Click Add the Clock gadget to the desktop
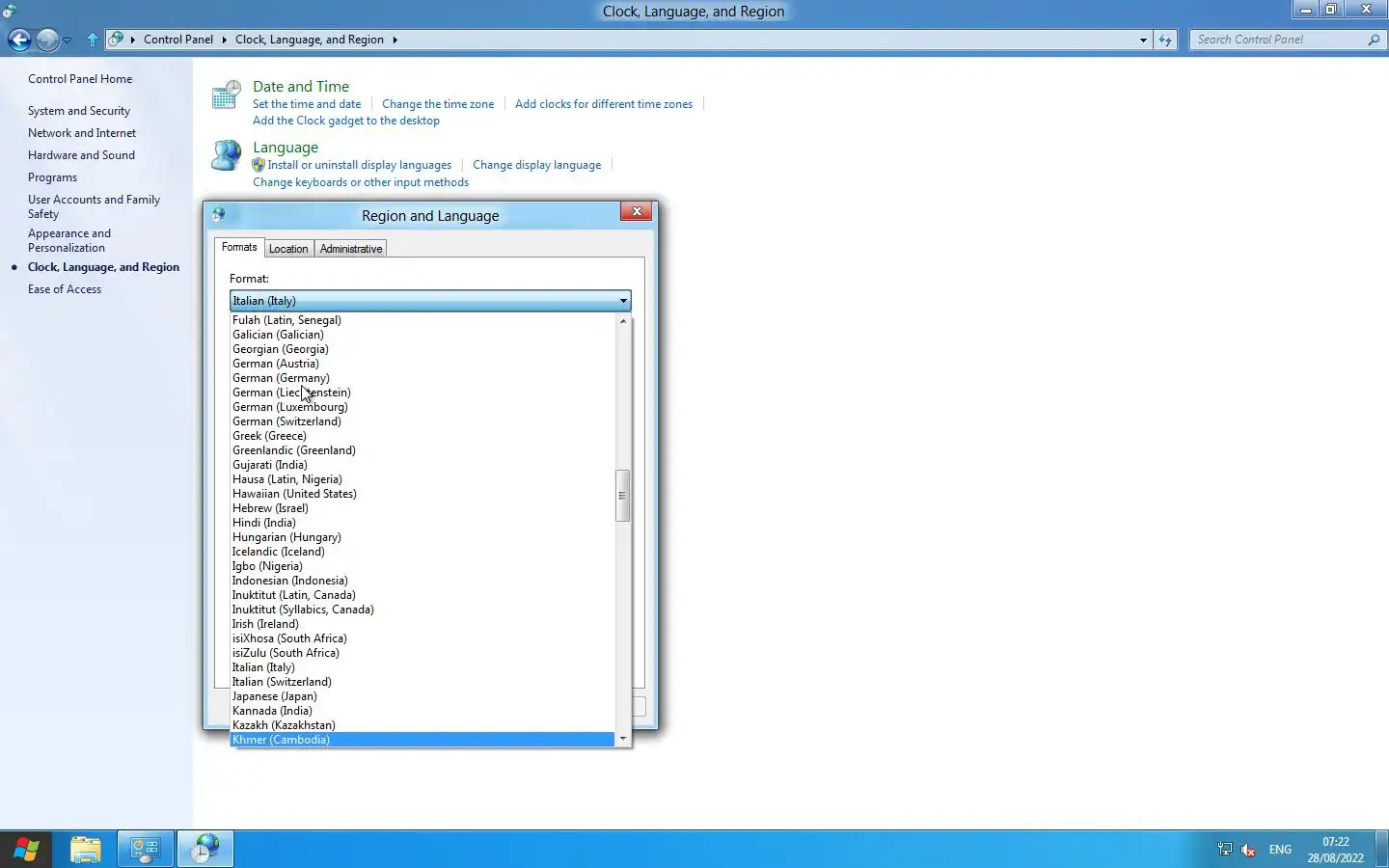This screenshot has height=868, width=1389. [x=346, y=121]
